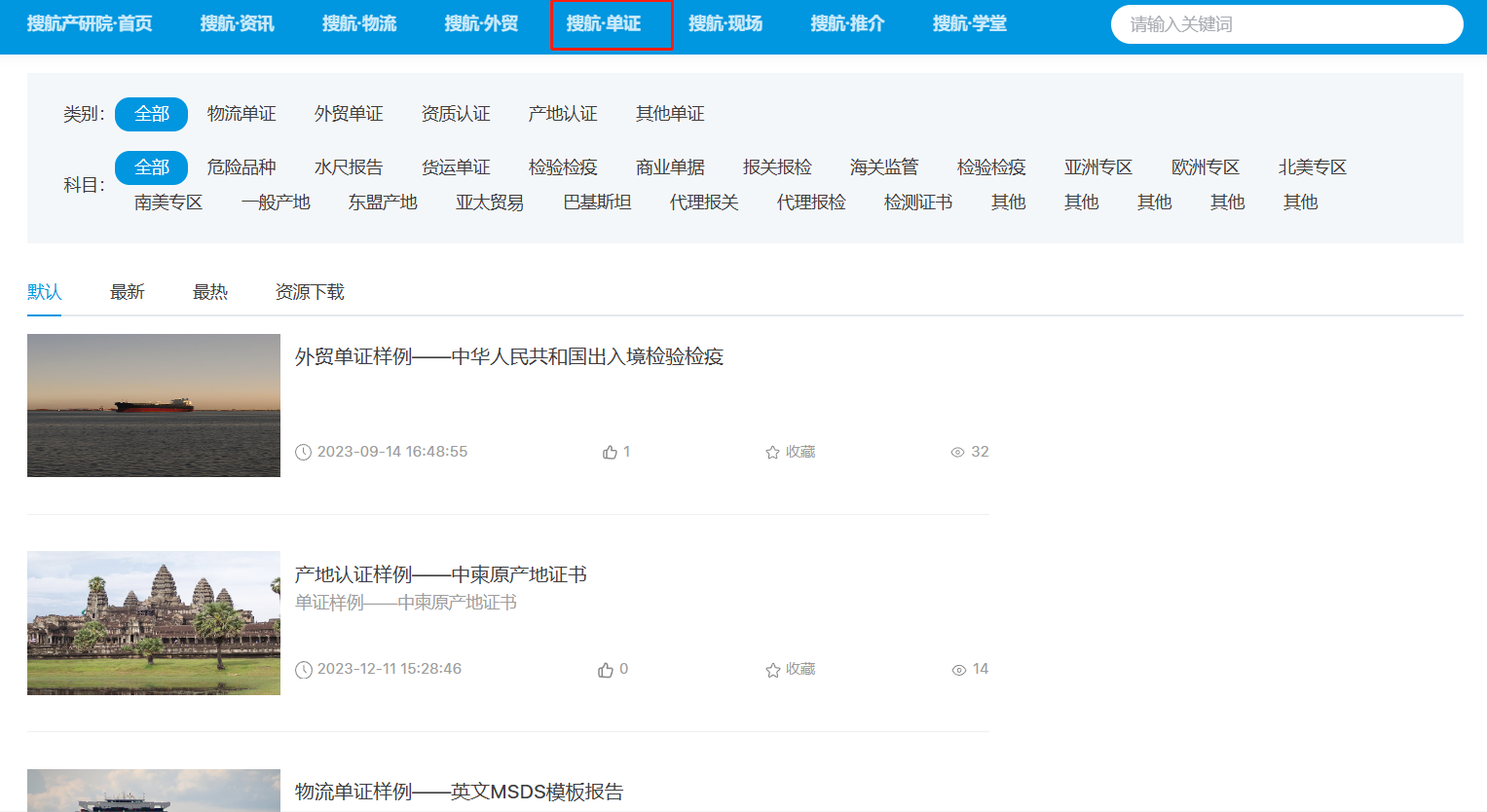Click thumbs-up icon on 外贸单证样例 article
Image resolution: width=1487 pixels, height=812 pixels.
coord(610,452)
